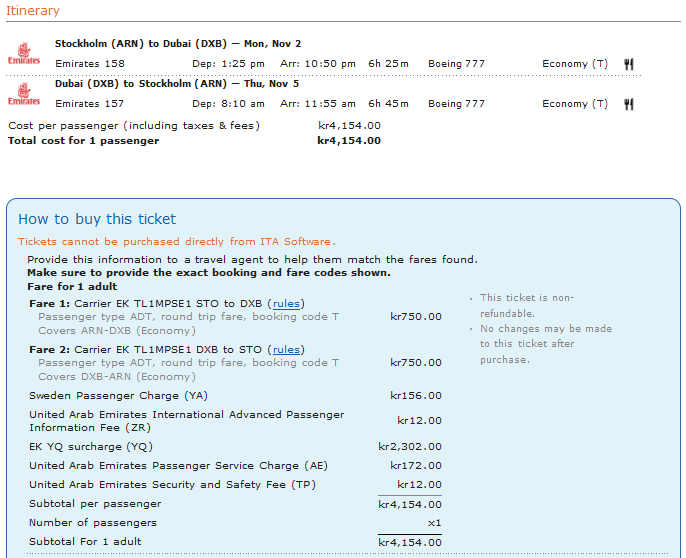Click Covers ARN-DXB (Economy) text

pos(117,331)
